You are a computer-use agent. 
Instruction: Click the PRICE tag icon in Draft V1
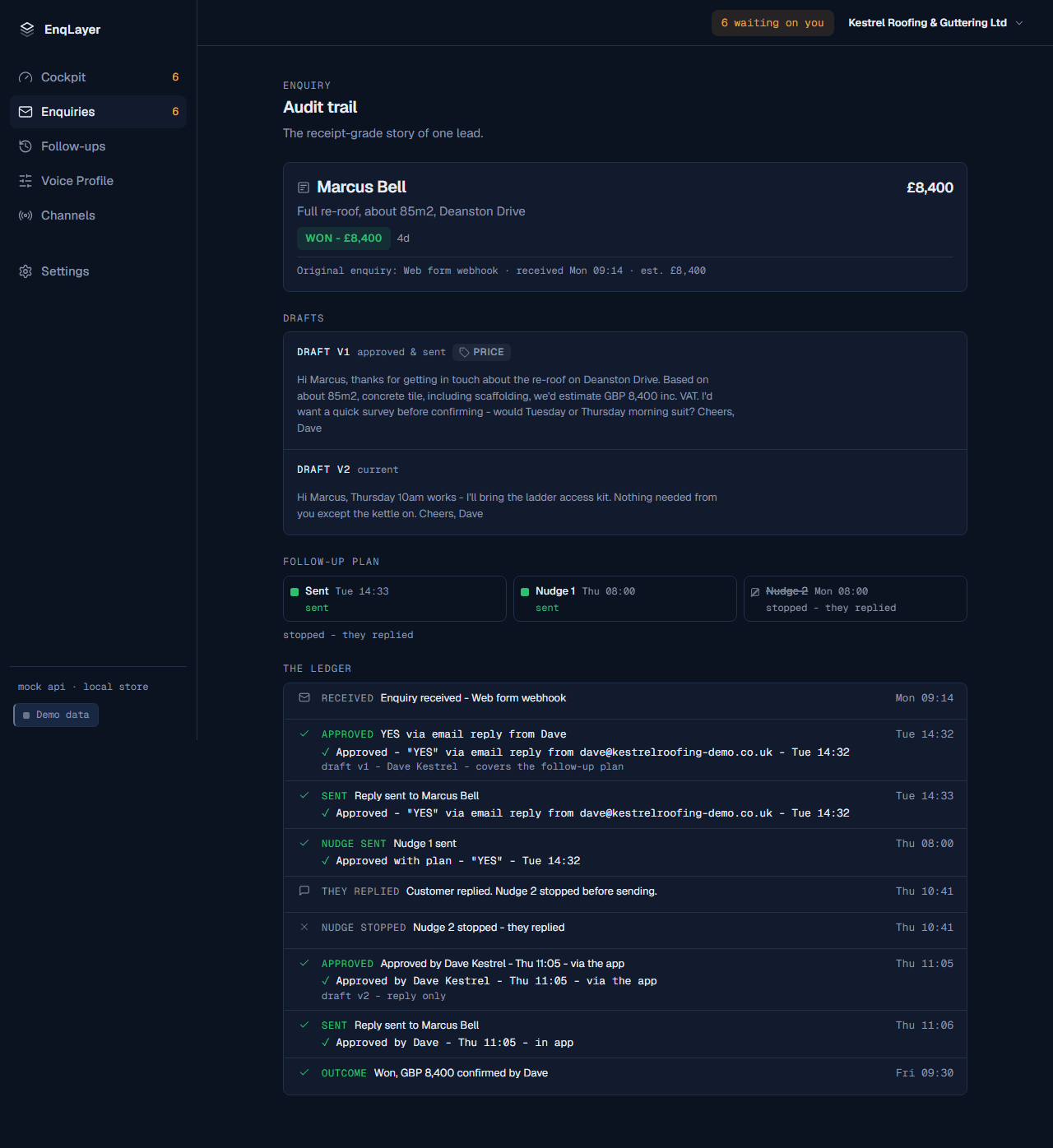click(464, 352)
